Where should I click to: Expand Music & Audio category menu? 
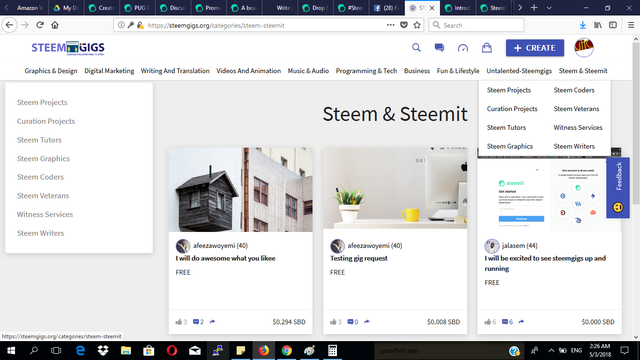pos(308,71)
